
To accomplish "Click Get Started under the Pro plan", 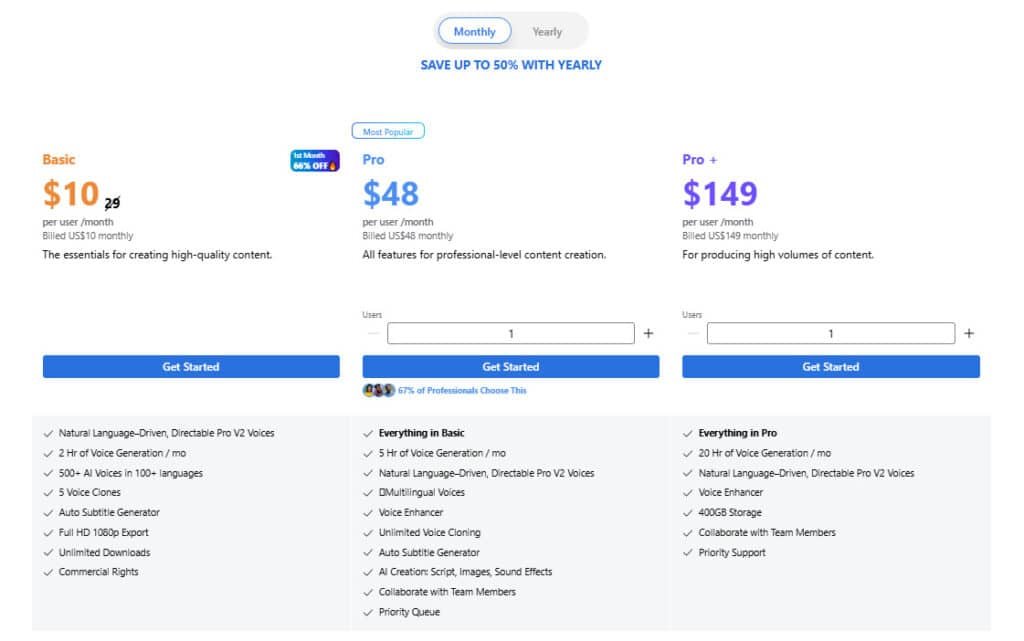I will point(511,367).
